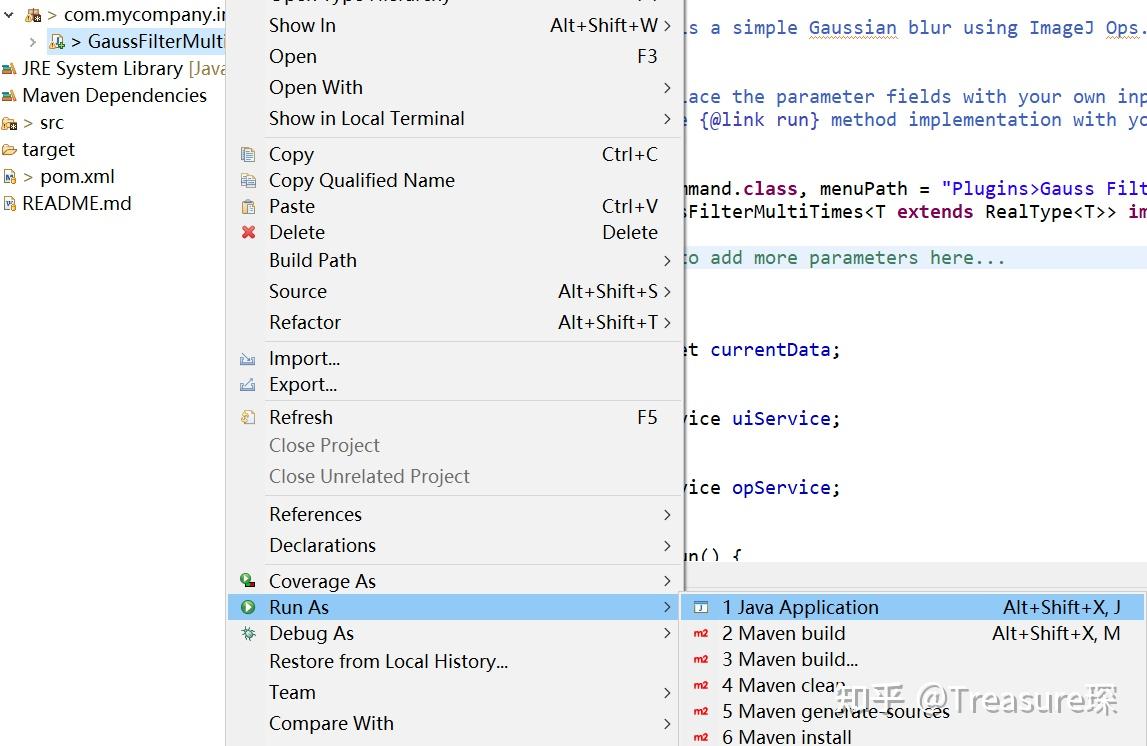Click the Maven install m2 icon

(x=701, y=737)
